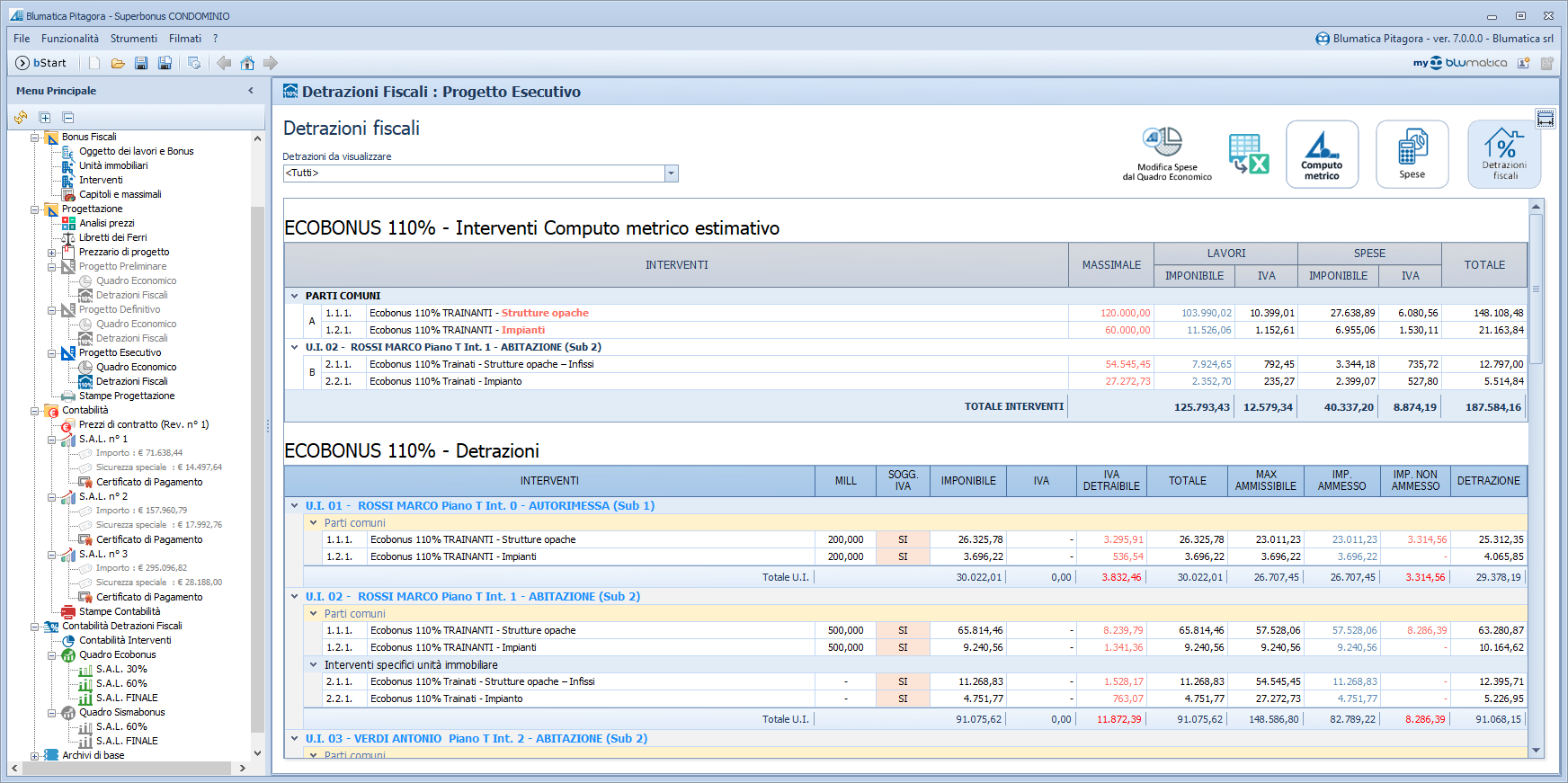The image size is (1568, 783).
Task: Collapse all menu tree nodes
Action: tap(68, 118)
